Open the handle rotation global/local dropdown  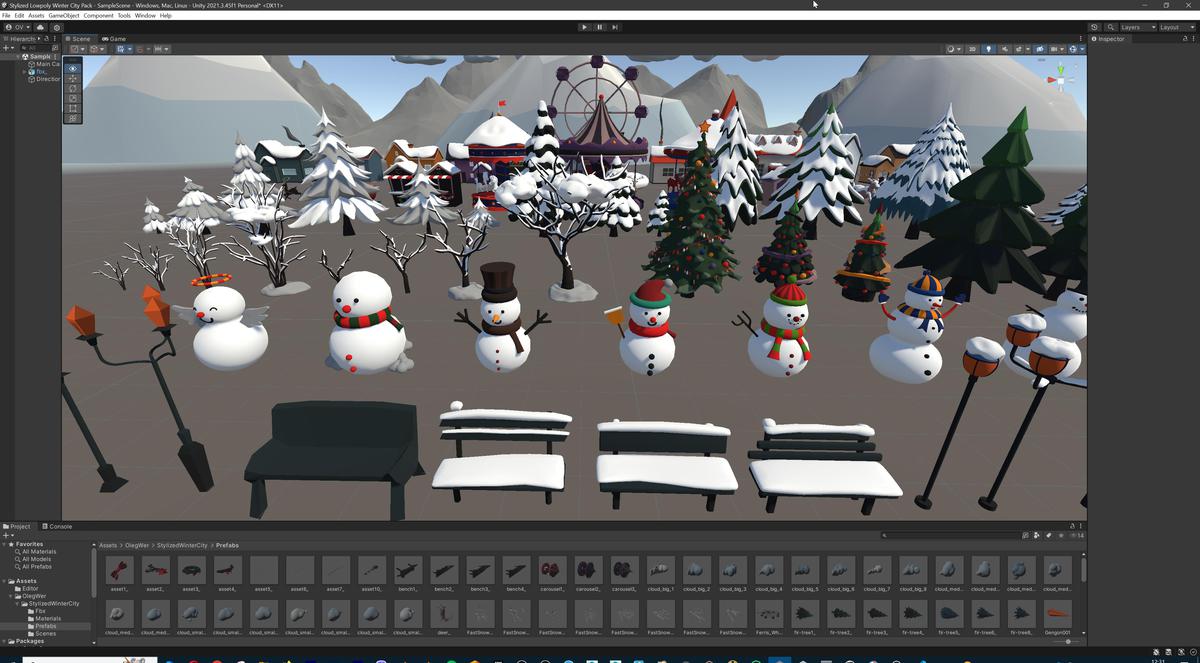(97, 49)
